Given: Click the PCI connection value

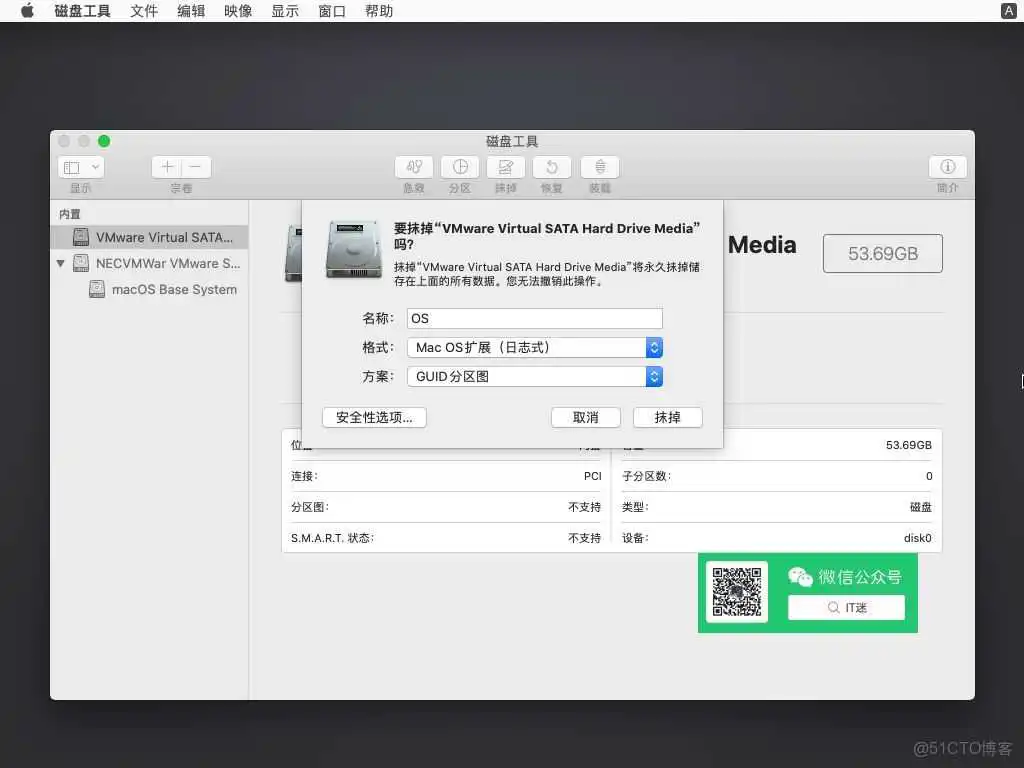Looking at the screenshot, I should (592, 476).
